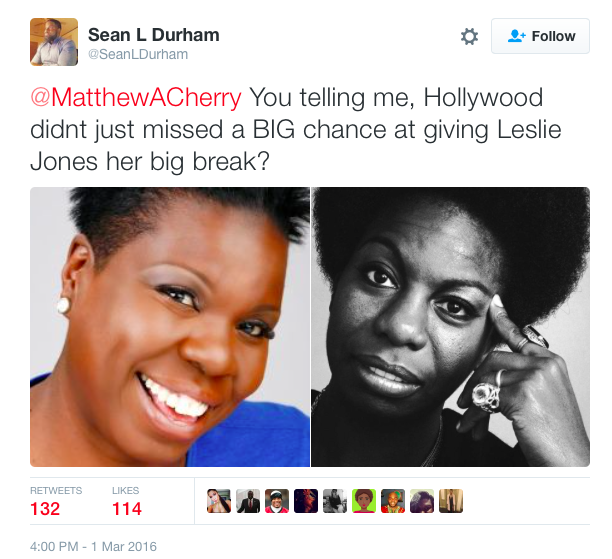Open the gear settings icon menu
612x559 pixels.
pyautogui.click(x=469, y=36)
